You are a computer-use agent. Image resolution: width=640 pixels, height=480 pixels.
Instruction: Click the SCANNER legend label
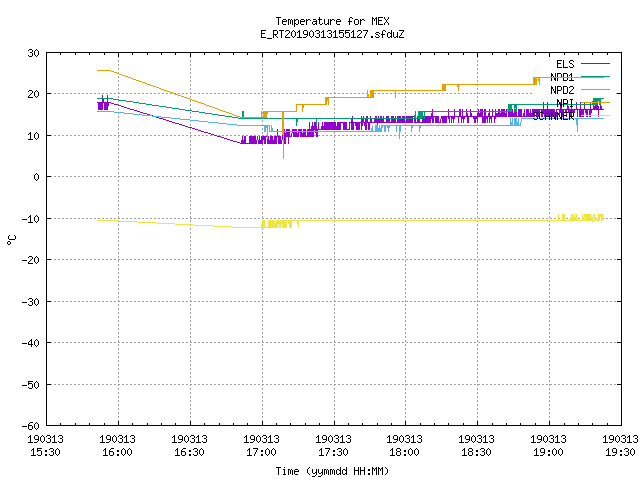pyautogui.click(x=553, y=116)
